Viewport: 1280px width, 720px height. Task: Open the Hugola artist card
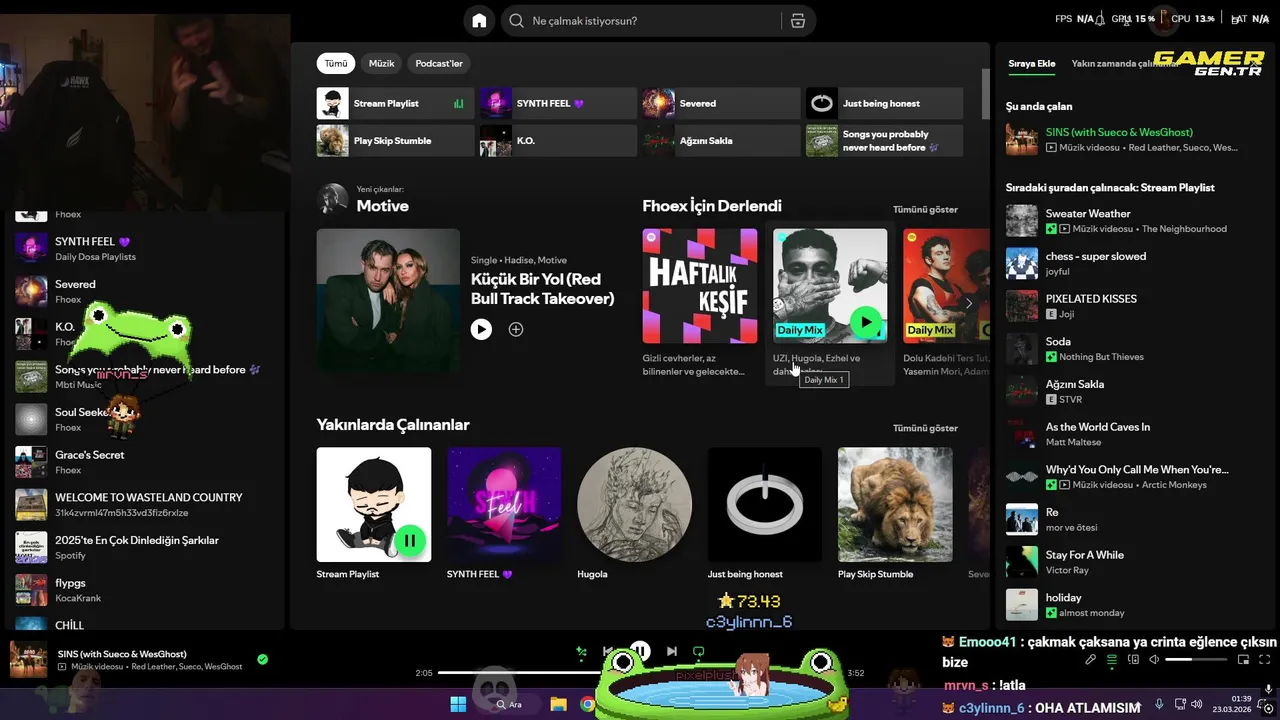coord(634,513)
